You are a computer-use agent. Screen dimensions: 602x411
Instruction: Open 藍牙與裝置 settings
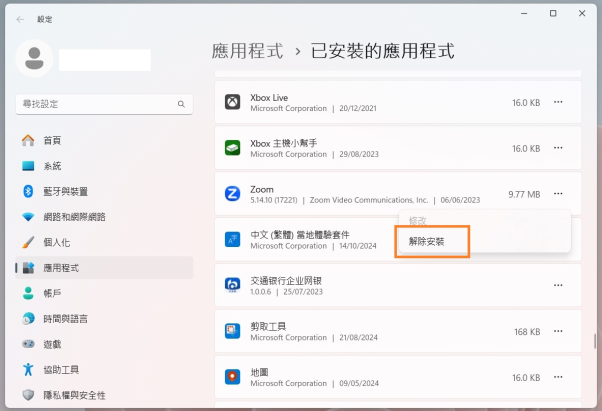click(104, 191)
